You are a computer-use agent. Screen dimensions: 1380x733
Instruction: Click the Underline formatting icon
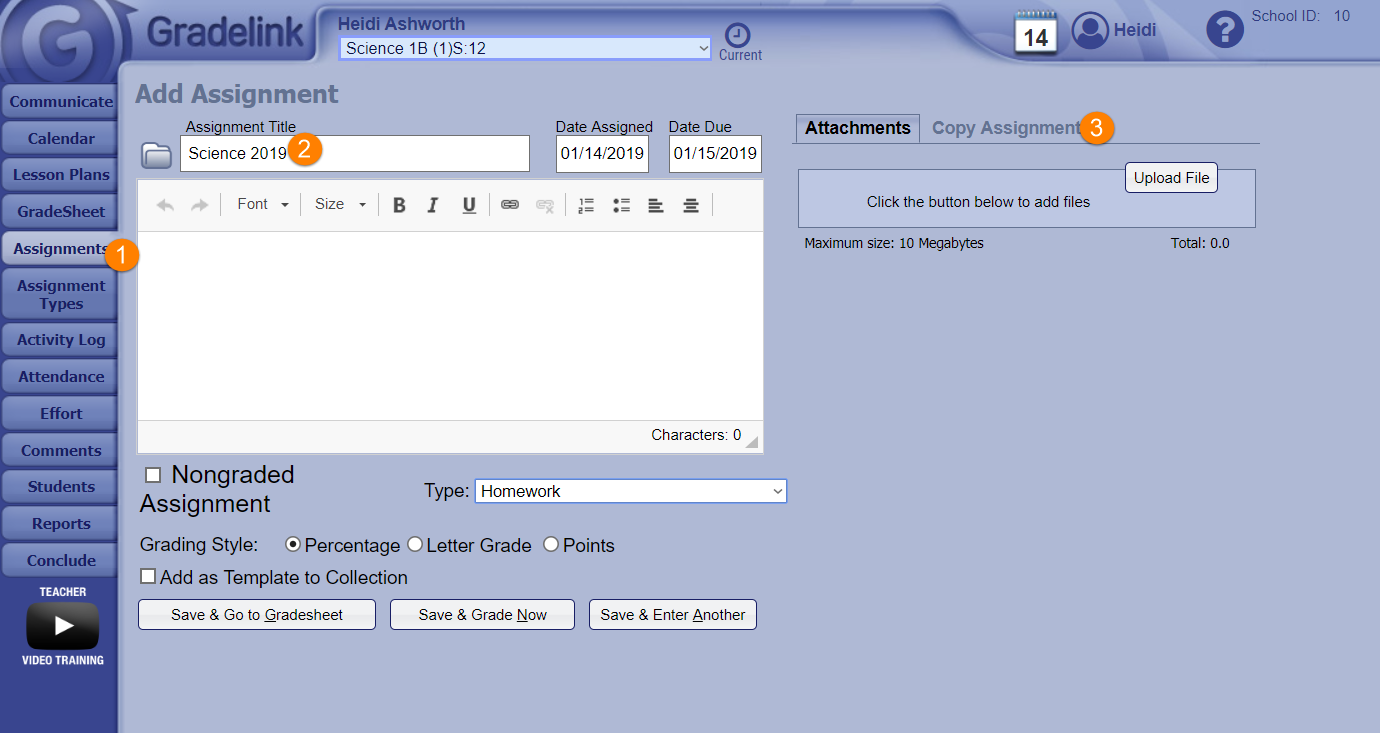pos(469,205)
